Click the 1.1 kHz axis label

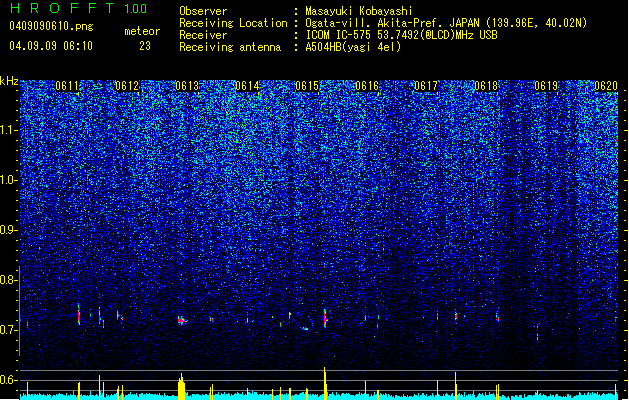tap(9, 130)
